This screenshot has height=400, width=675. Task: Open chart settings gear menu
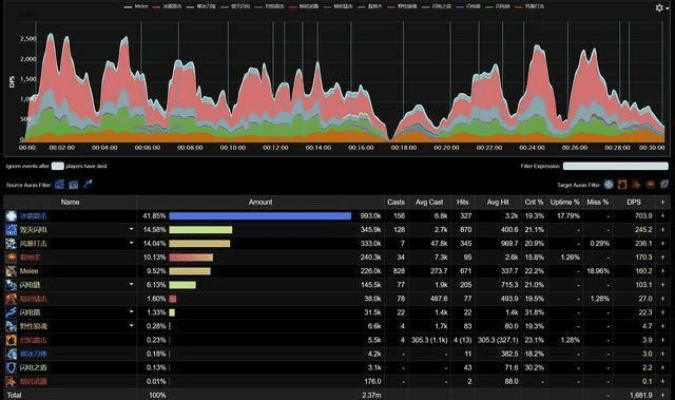pyautogui.click(x=659, y=7)
